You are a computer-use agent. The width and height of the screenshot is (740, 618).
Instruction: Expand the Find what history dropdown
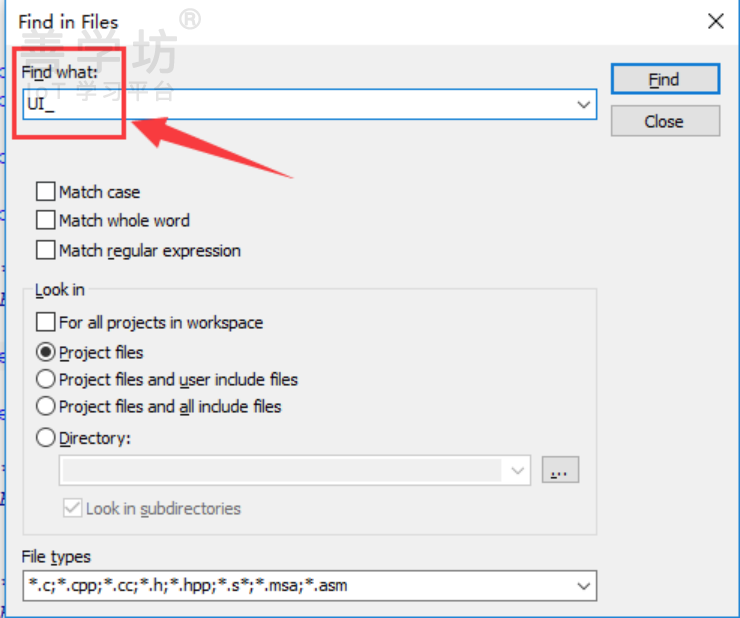tap(584, 104)
